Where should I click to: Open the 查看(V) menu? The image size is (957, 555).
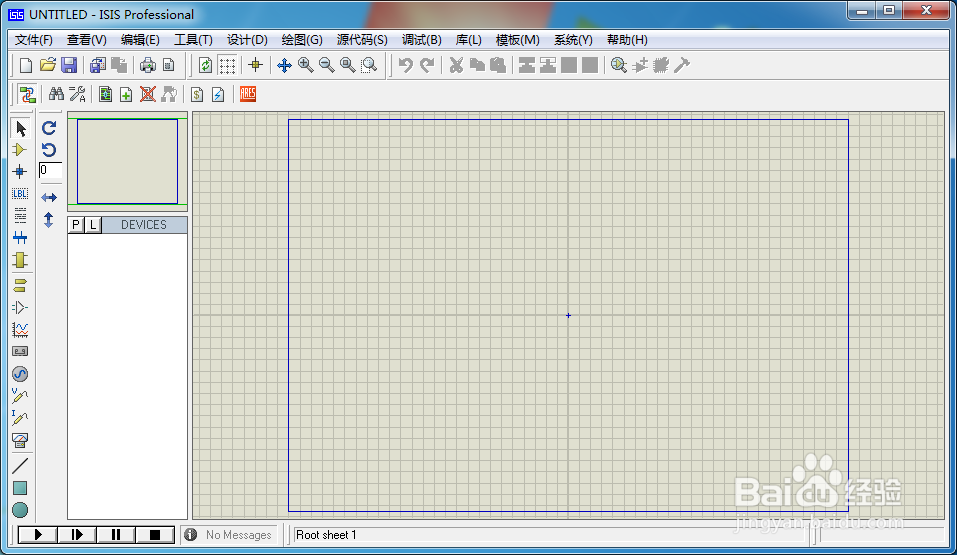coord(87,40)
